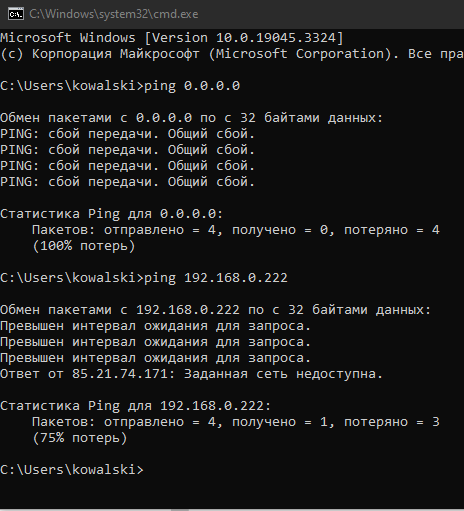464x511 pixels.
Task: Click the 'потеряно = 4' value
Action: pos(392,230)
